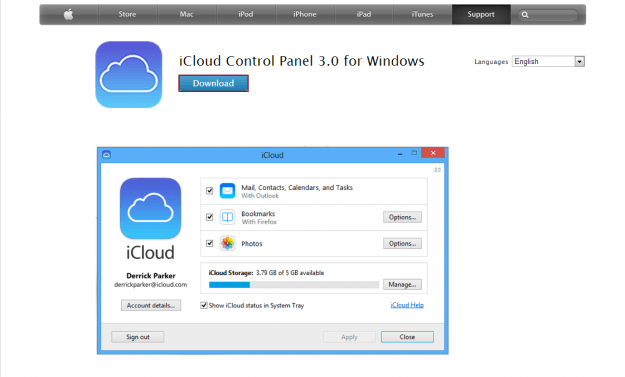Image resolution: width=625 pixels, height=377 pixels.
Task: Minimize the iCloud window
Action: tap(400, 154)
